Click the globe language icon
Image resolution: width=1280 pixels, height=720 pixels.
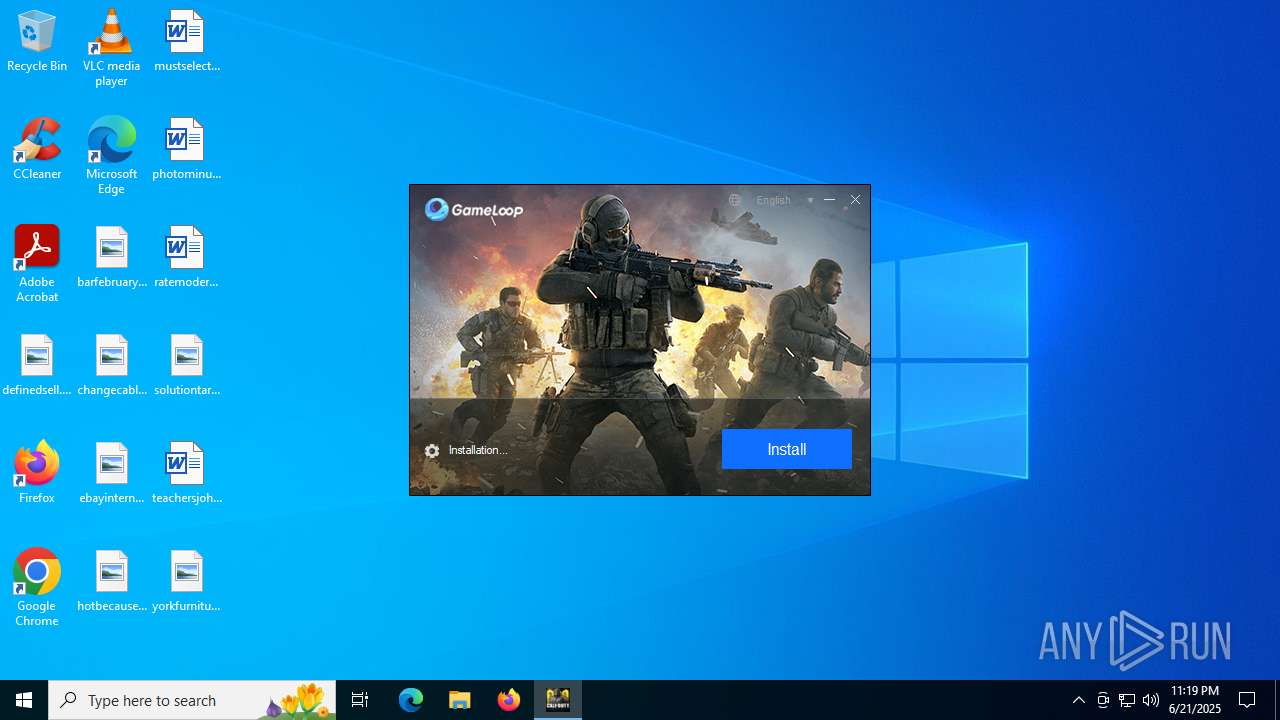click(x=735, y=200)
